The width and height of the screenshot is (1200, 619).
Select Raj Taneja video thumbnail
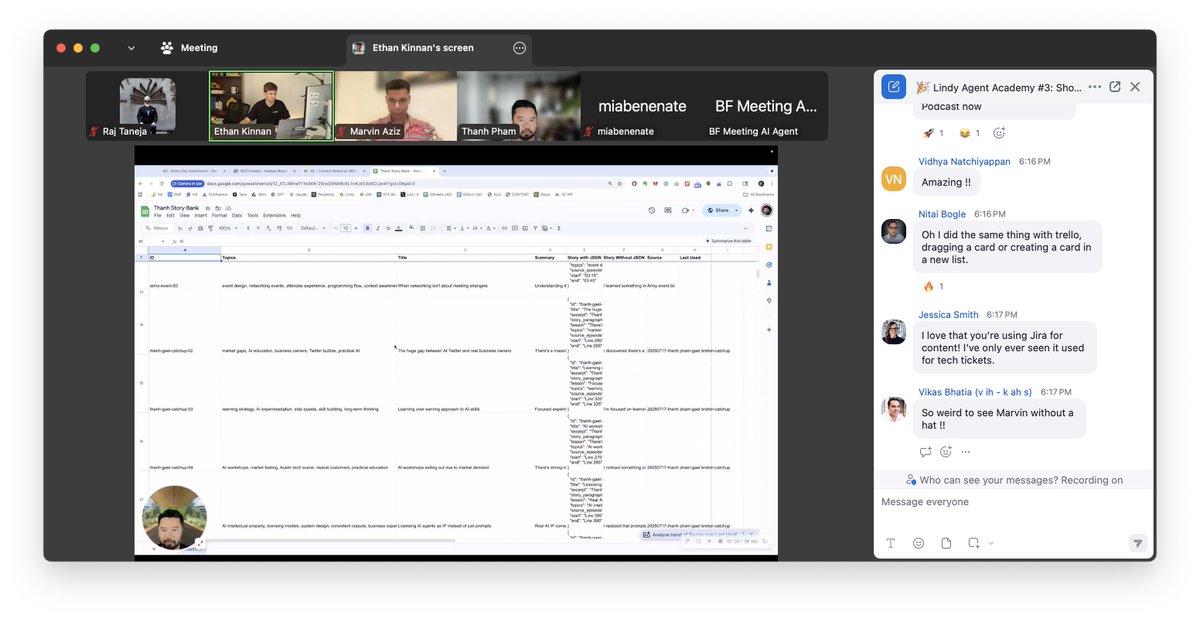tap(147, 106)
